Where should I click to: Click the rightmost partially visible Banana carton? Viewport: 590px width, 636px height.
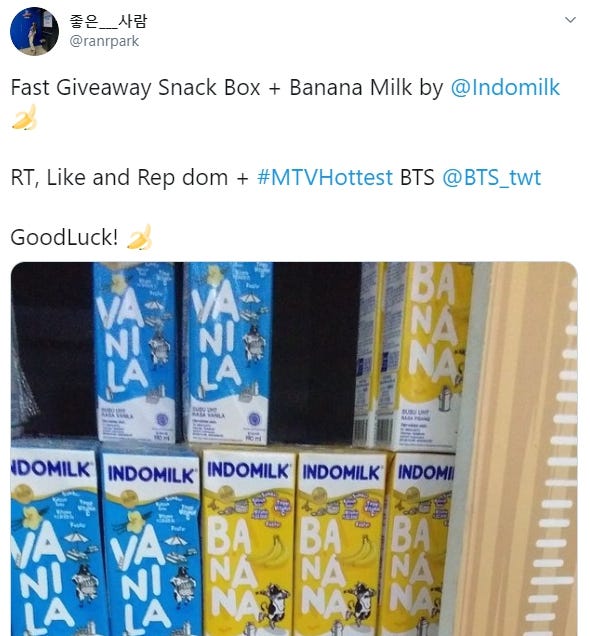tap(420, 544)
